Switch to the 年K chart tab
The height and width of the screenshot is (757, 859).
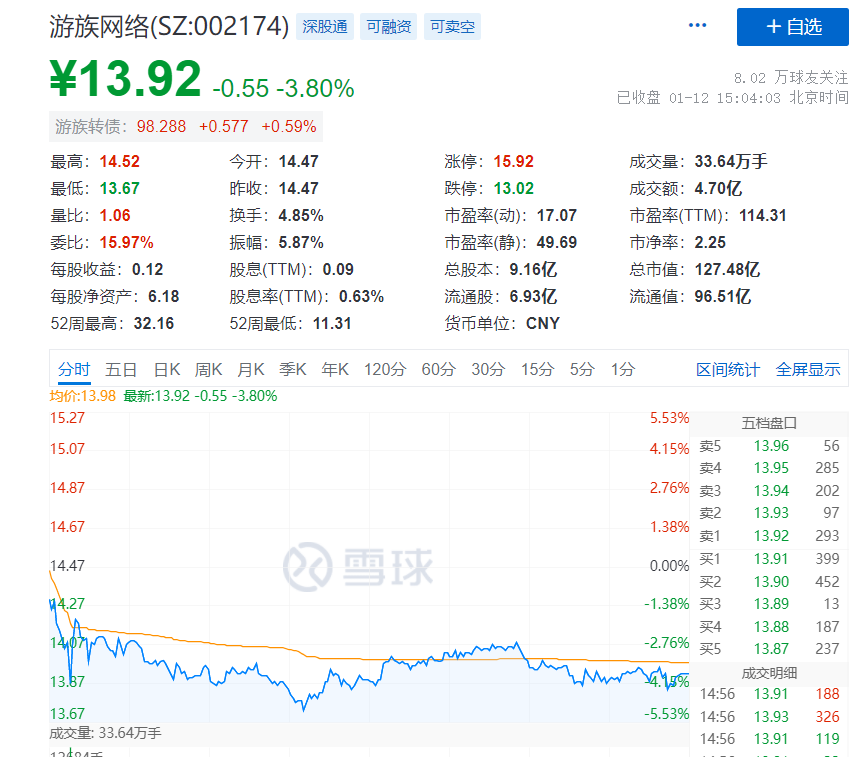(334, 369)
